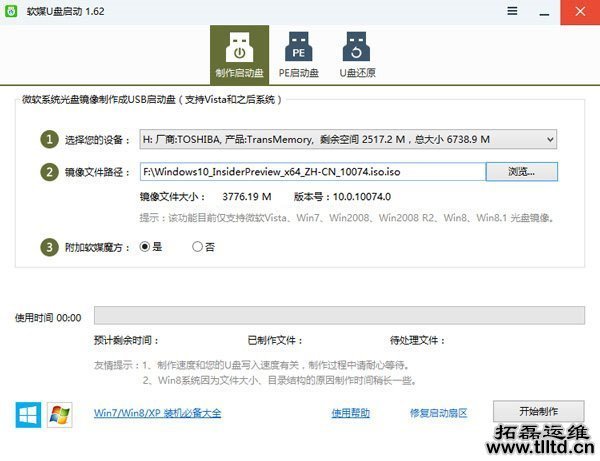Viewport: 600px width, 461px height.
Task: Click the 开始制作 button
Action: pyautogui.click(x=538, y=412)
